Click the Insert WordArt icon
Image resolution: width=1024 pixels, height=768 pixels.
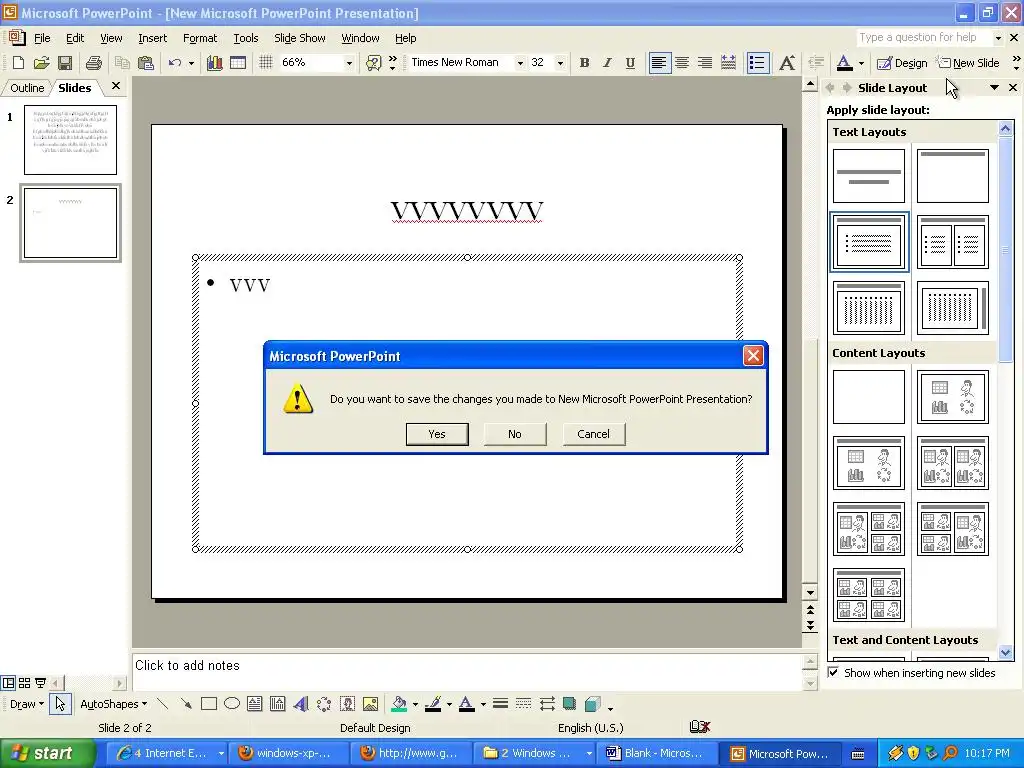tap(301, 704)
